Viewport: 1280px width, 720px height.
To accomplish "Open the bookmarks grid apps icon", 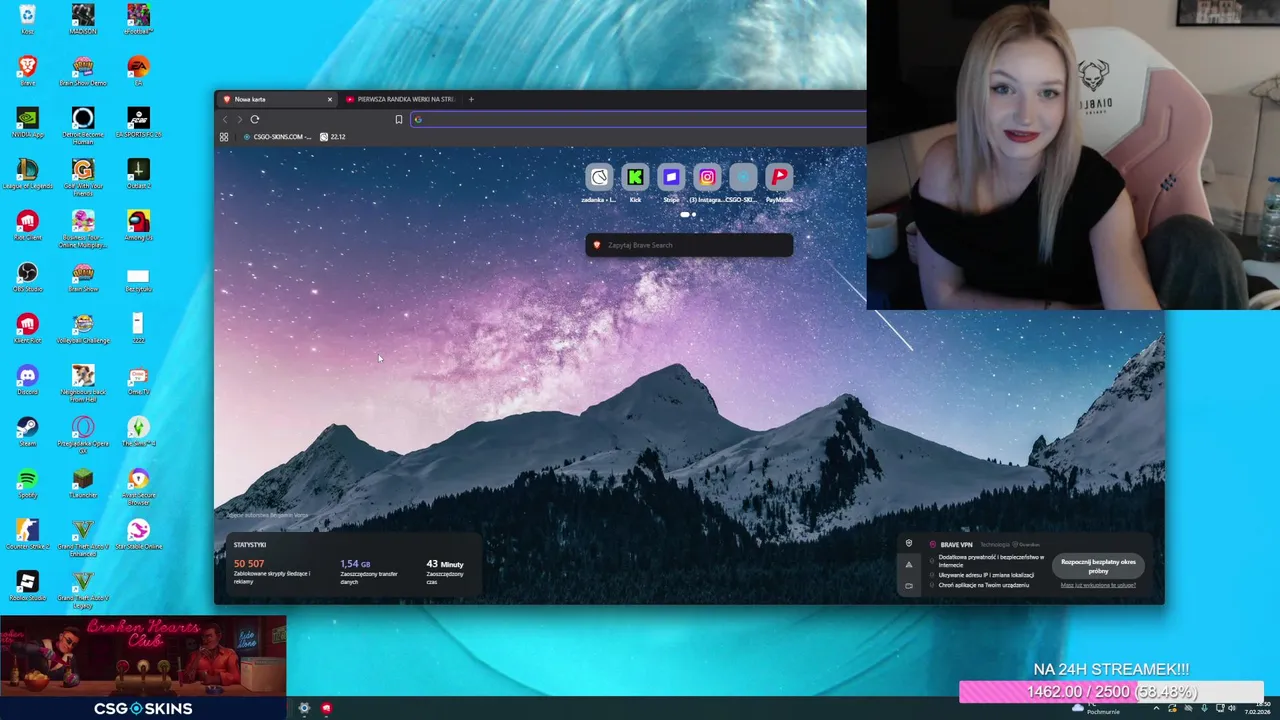I will pyautogui.click(x=224, y=137).
